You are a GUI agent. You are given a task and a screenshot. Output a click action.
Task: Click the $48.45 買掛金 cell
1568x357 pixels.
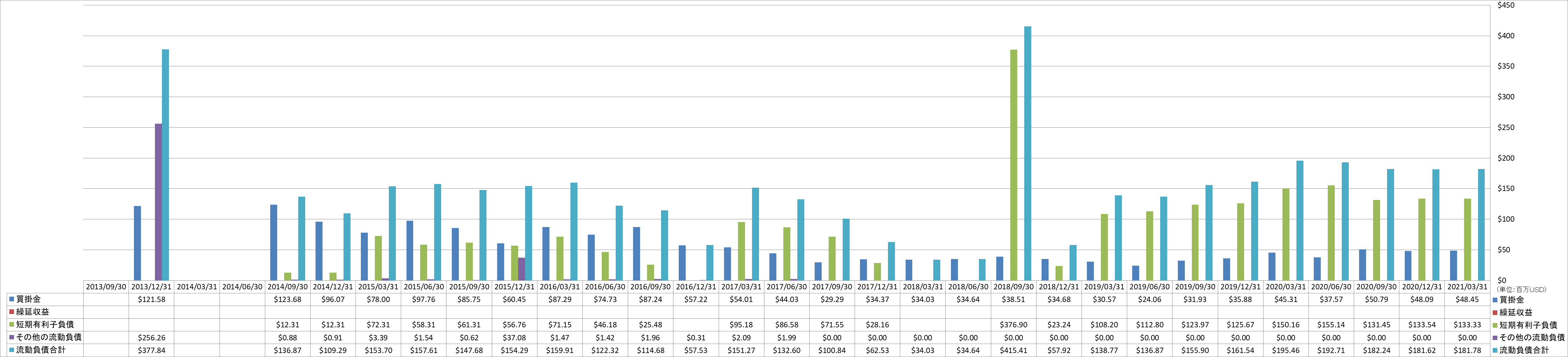(x=1468, y=300)
